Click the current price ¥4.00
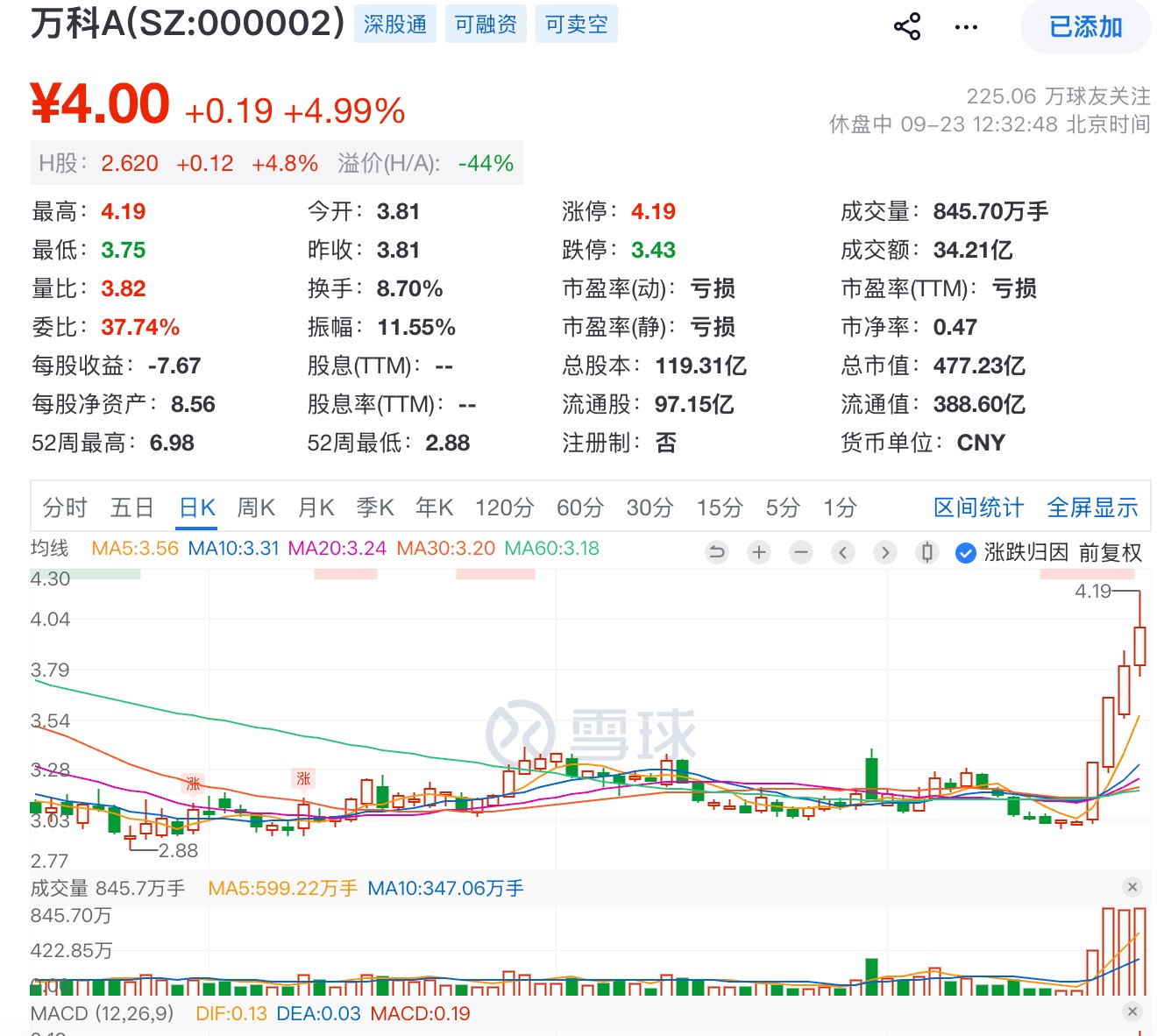Image resolution: width=1157 pixels, height=1036 pixels. coord(100,103)
